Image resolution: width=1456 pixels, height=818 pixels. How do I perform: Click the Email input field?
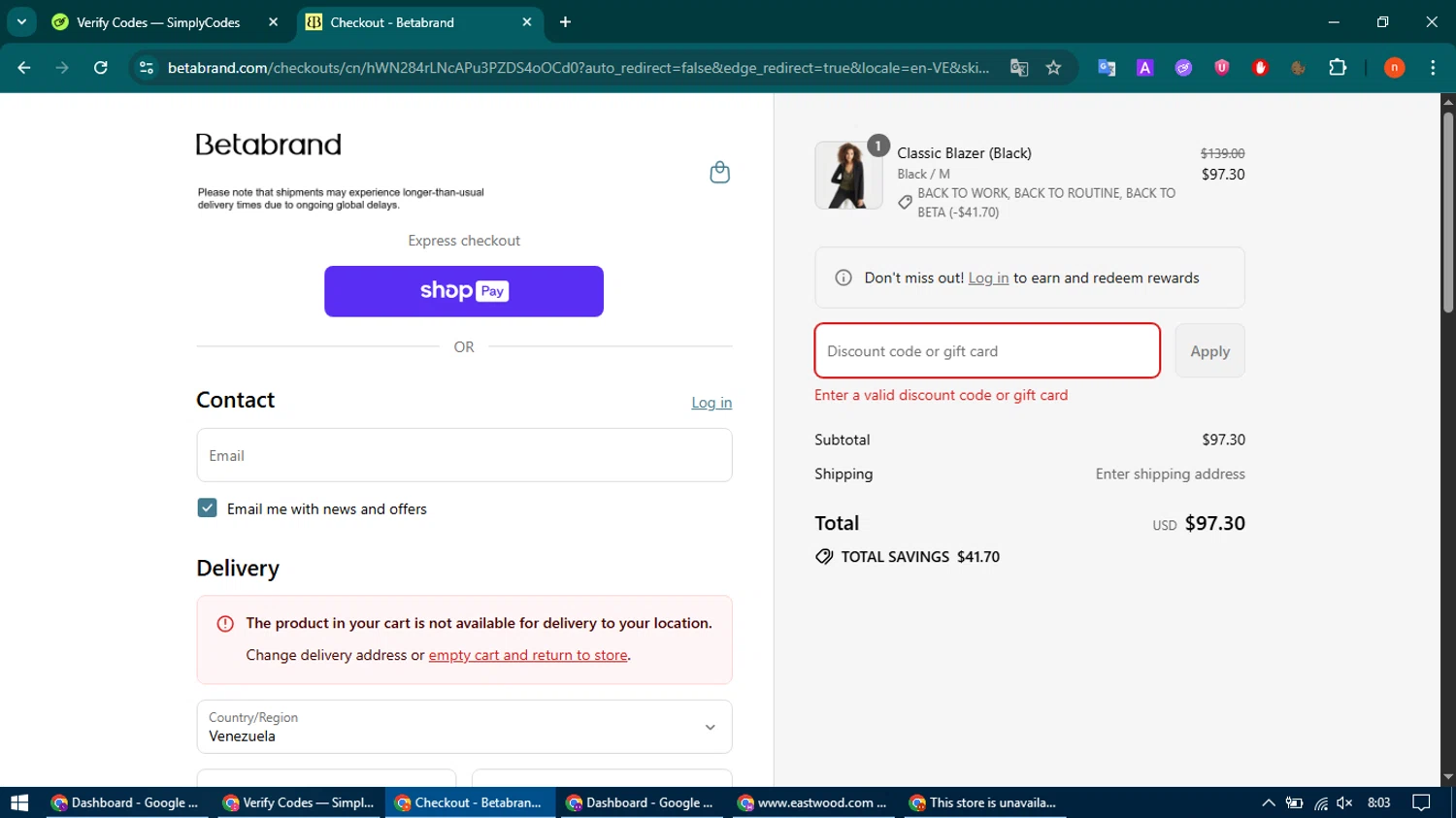464,455
